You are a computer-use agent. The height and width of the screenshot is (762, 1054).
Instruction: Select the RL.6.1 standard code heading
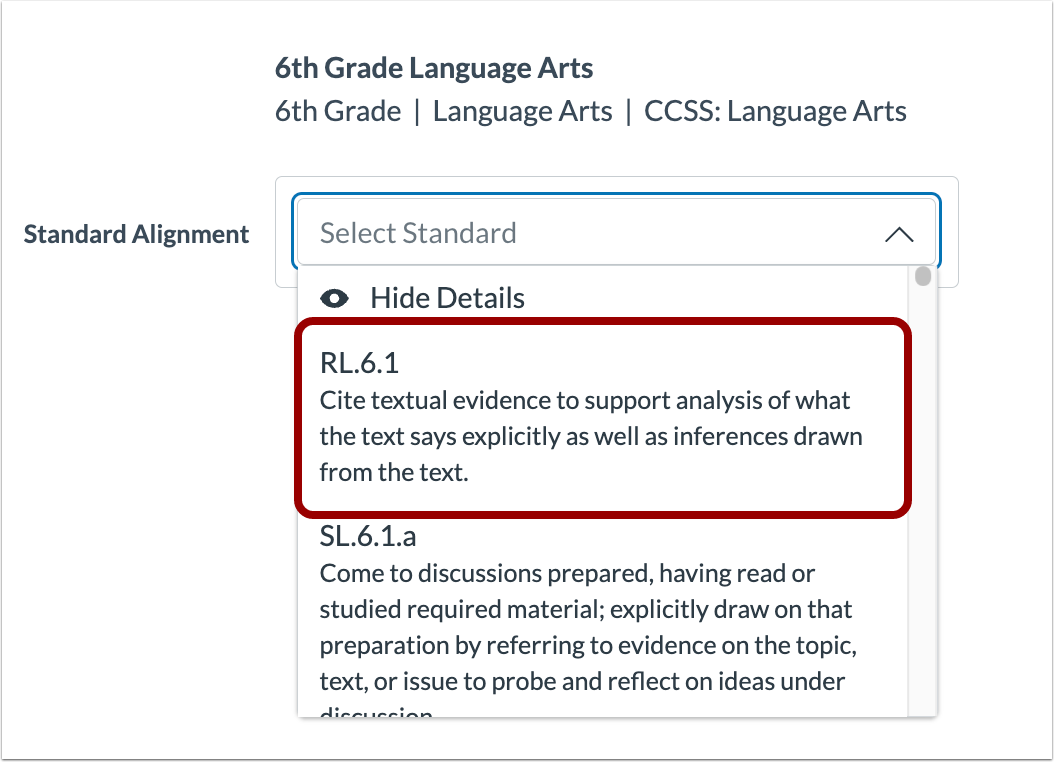coord(352,364)
